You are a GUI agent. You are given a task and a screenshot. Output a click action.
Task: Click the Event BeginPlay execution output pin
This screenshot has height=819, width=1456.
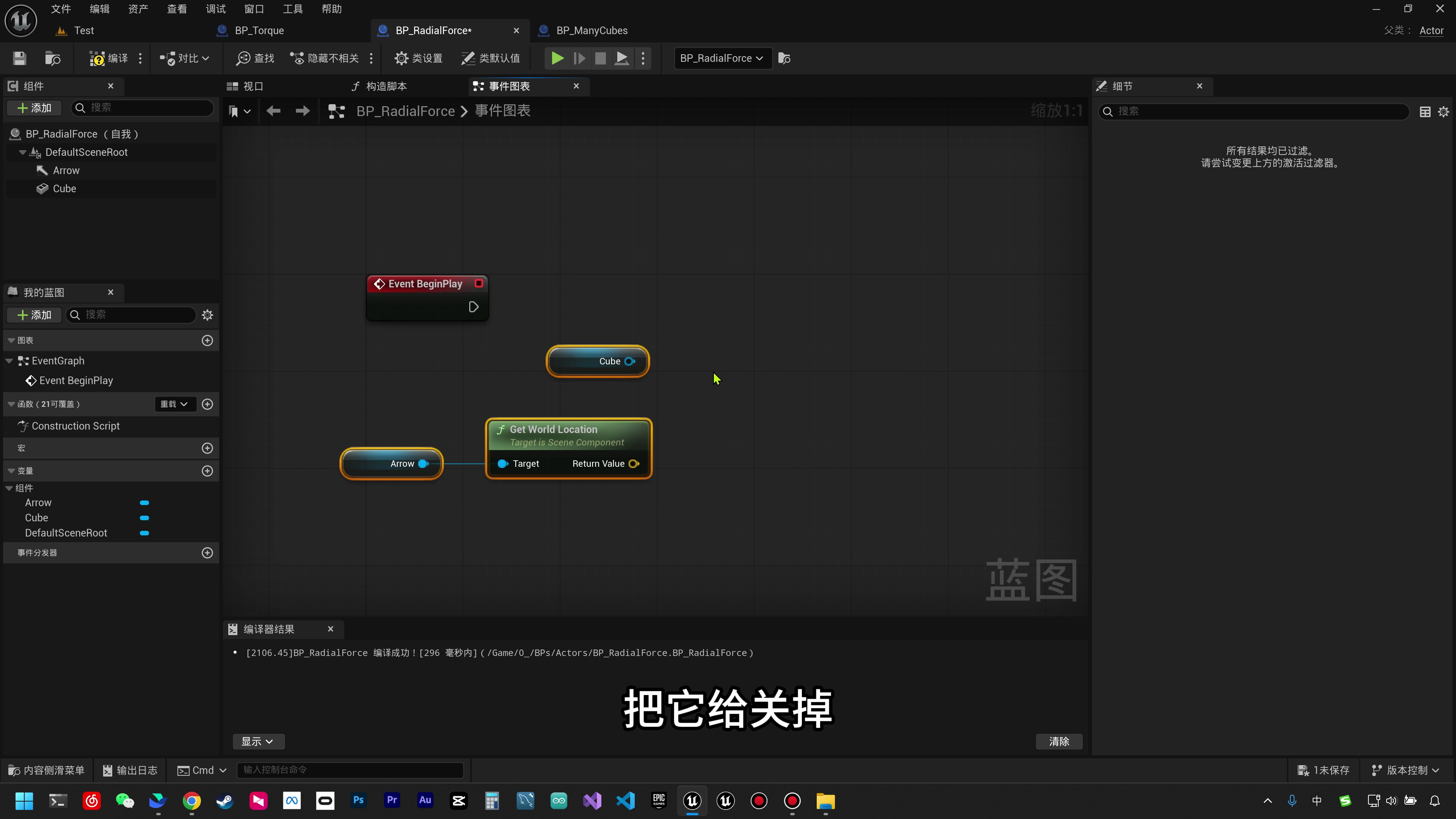[x=474, y=306]
